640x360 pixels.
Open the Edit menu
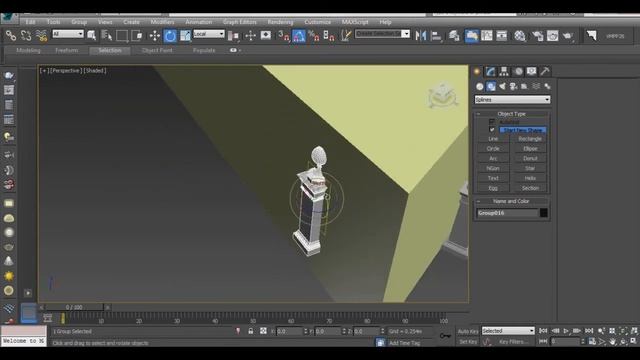30,22
